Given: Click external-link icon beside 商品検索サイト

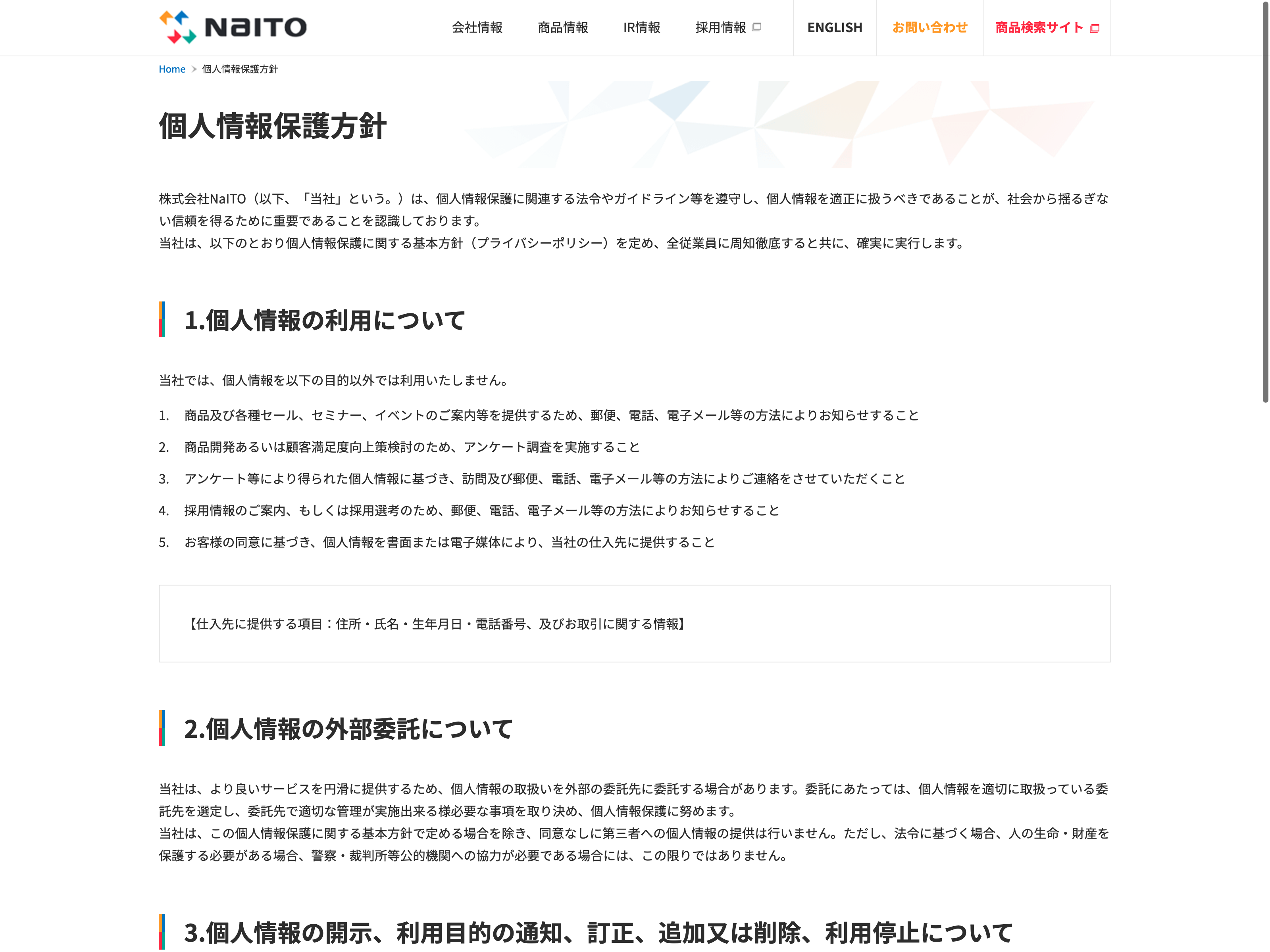Looking at the screenshot, I should click(1094, 28).
